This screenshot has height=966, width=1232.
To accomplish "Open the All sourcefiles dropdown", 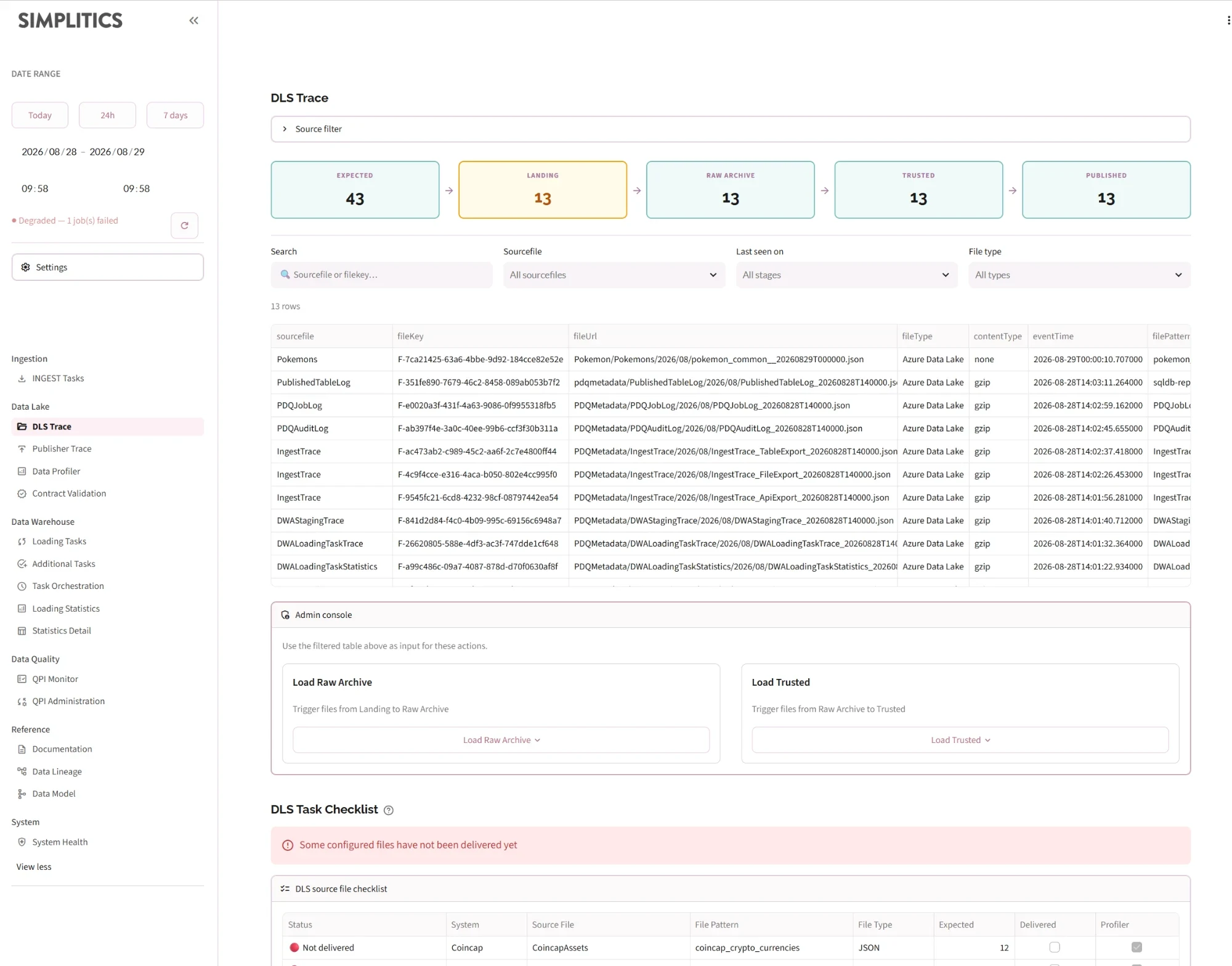I will coord(614,275).
